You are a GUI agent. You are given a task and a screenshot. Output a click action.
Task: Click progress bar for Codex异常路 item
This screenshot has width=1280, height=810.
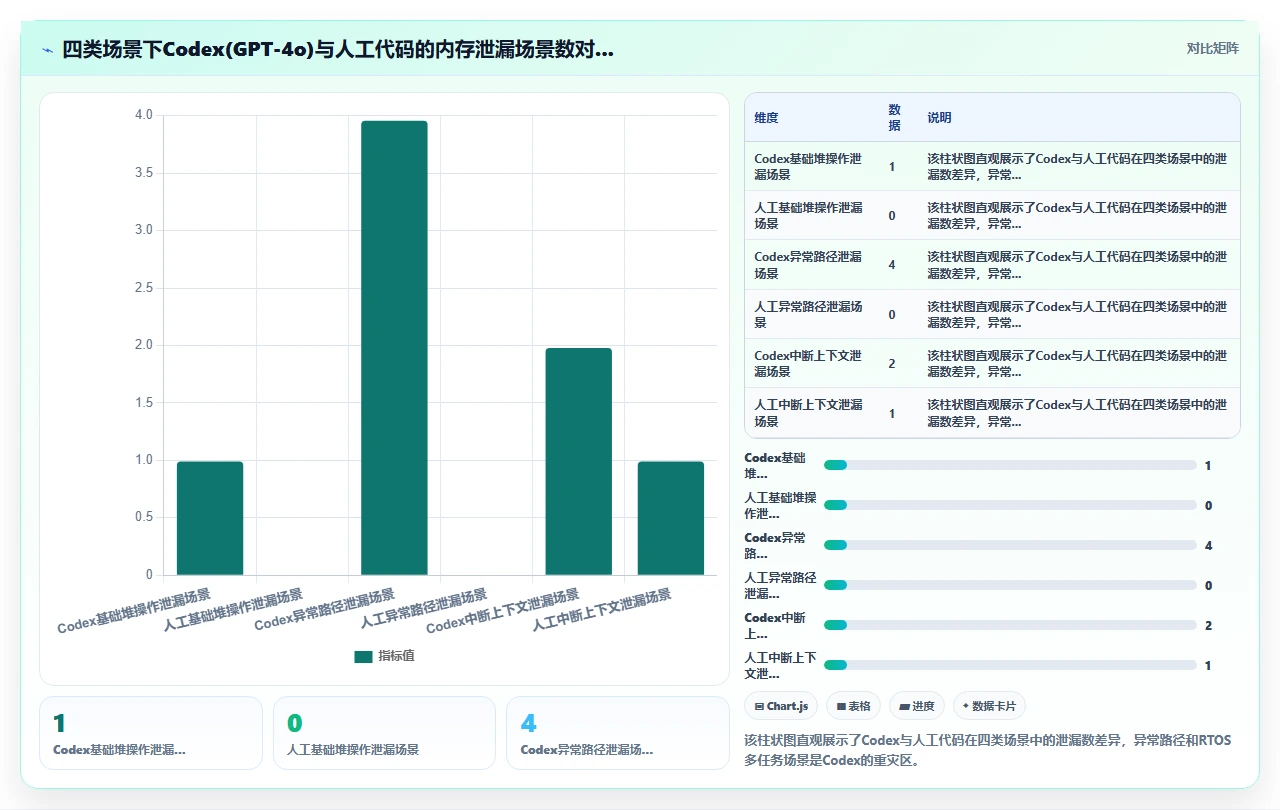[1010, 545]
